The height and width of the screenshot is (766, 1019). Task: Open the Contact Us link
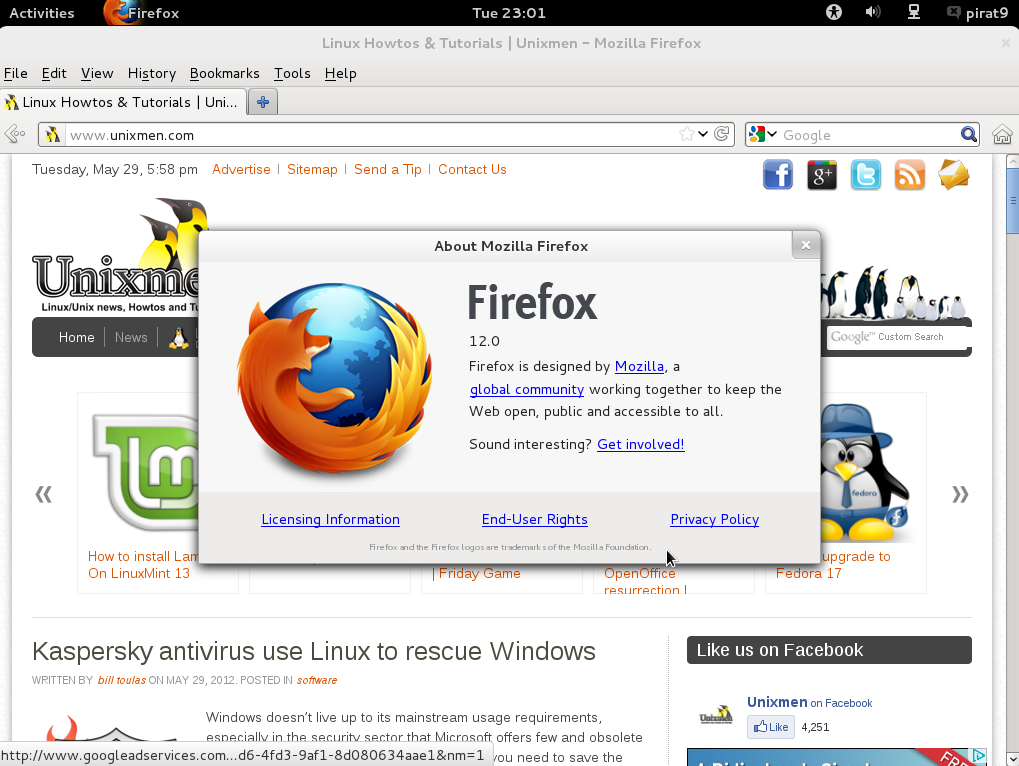point(472,170)
